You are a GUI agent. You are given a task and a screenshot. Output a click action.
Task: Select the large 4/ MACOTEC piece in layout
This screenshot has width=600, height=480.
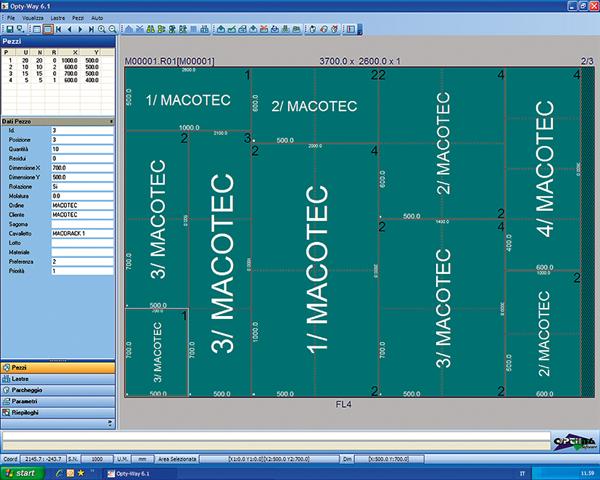pyautogui.click(x=544, y=169)
